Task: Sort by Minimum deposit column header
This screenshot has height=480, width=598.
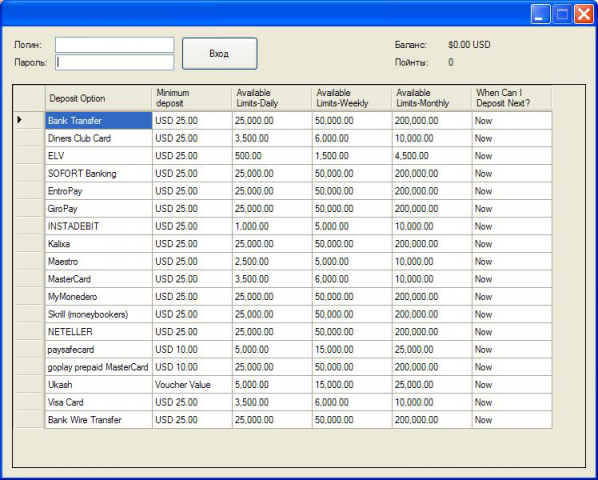Action: pos(192,98)
